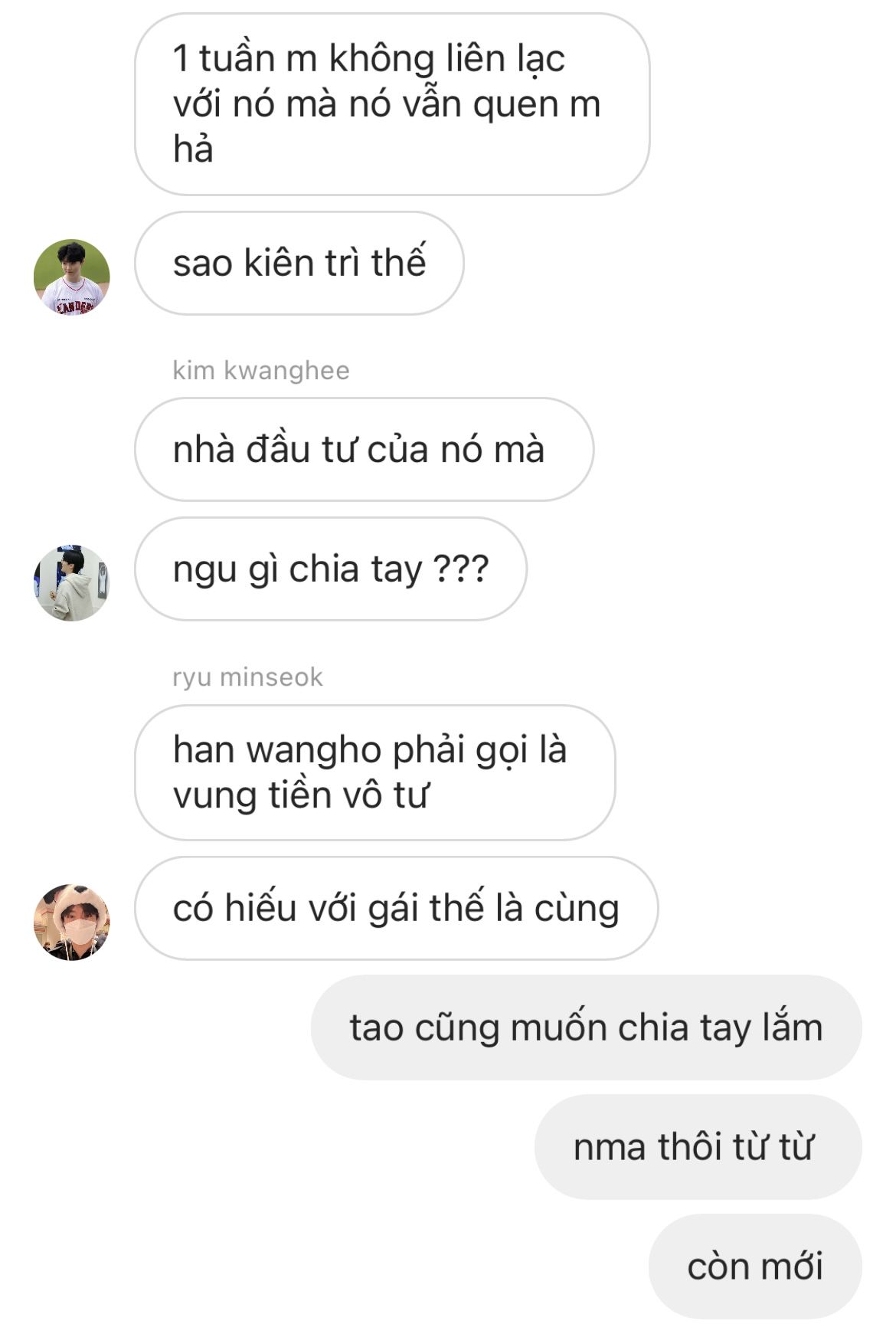Select message 'ngu gì chia tay ???'

(x=331, y=569)
